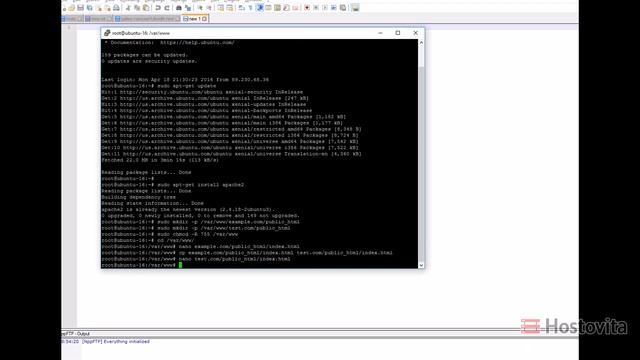Click the Print toolbar icon
640x360 pixels.
coord(117,8)
